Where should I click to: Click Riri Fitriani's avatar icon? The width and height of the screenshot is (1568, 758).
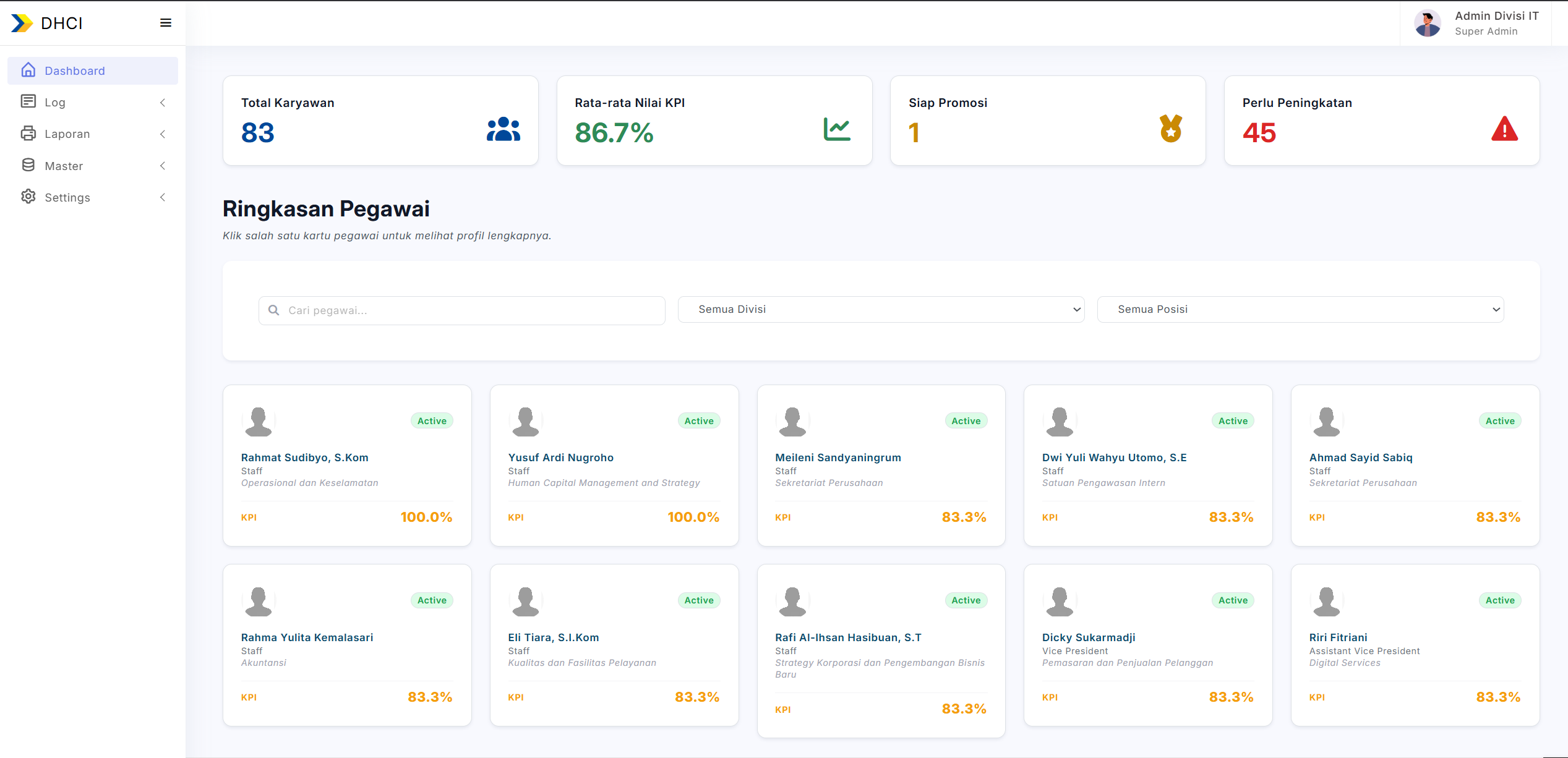[1326, 602]
